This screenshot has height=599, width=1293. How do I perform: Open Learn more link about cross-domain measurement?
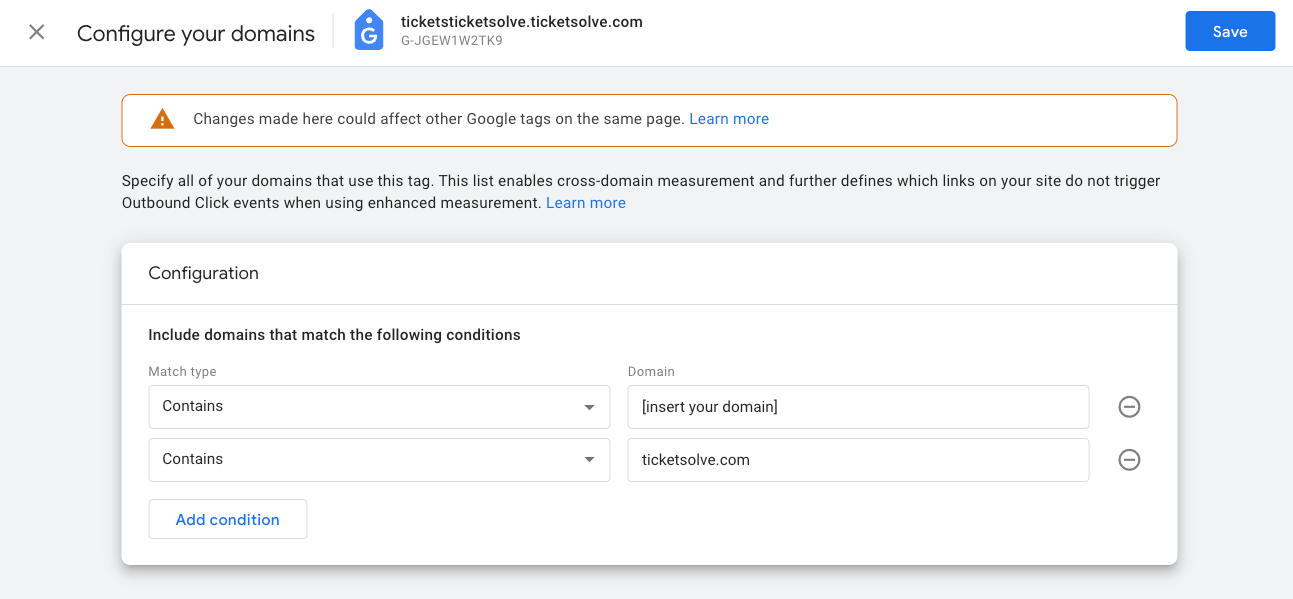(586, 203)
